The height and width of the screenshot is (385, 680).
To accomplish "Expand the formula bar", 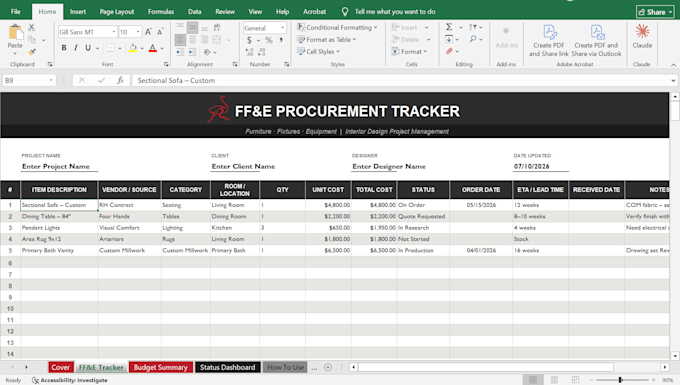I will 673,80.
